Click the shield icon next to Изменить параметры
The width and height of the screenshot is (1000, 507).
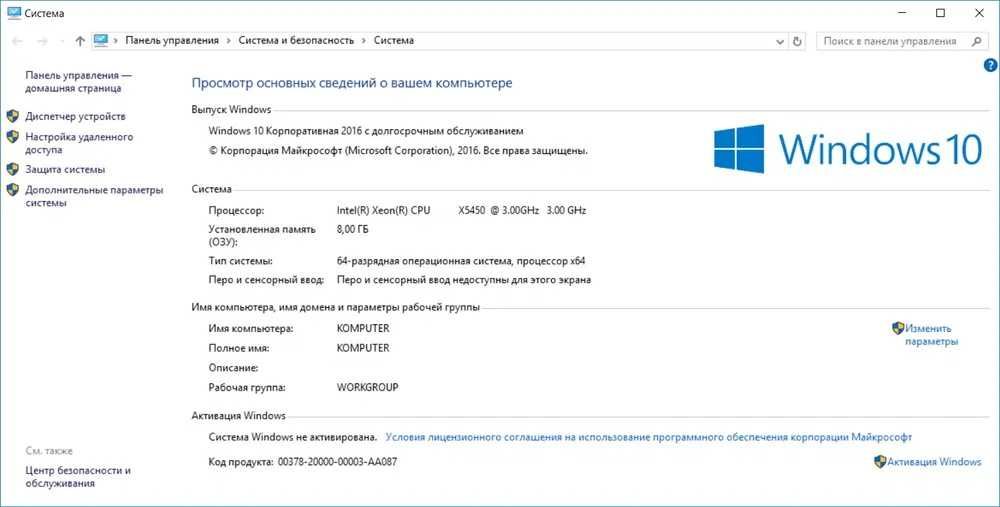coord(898,328)
